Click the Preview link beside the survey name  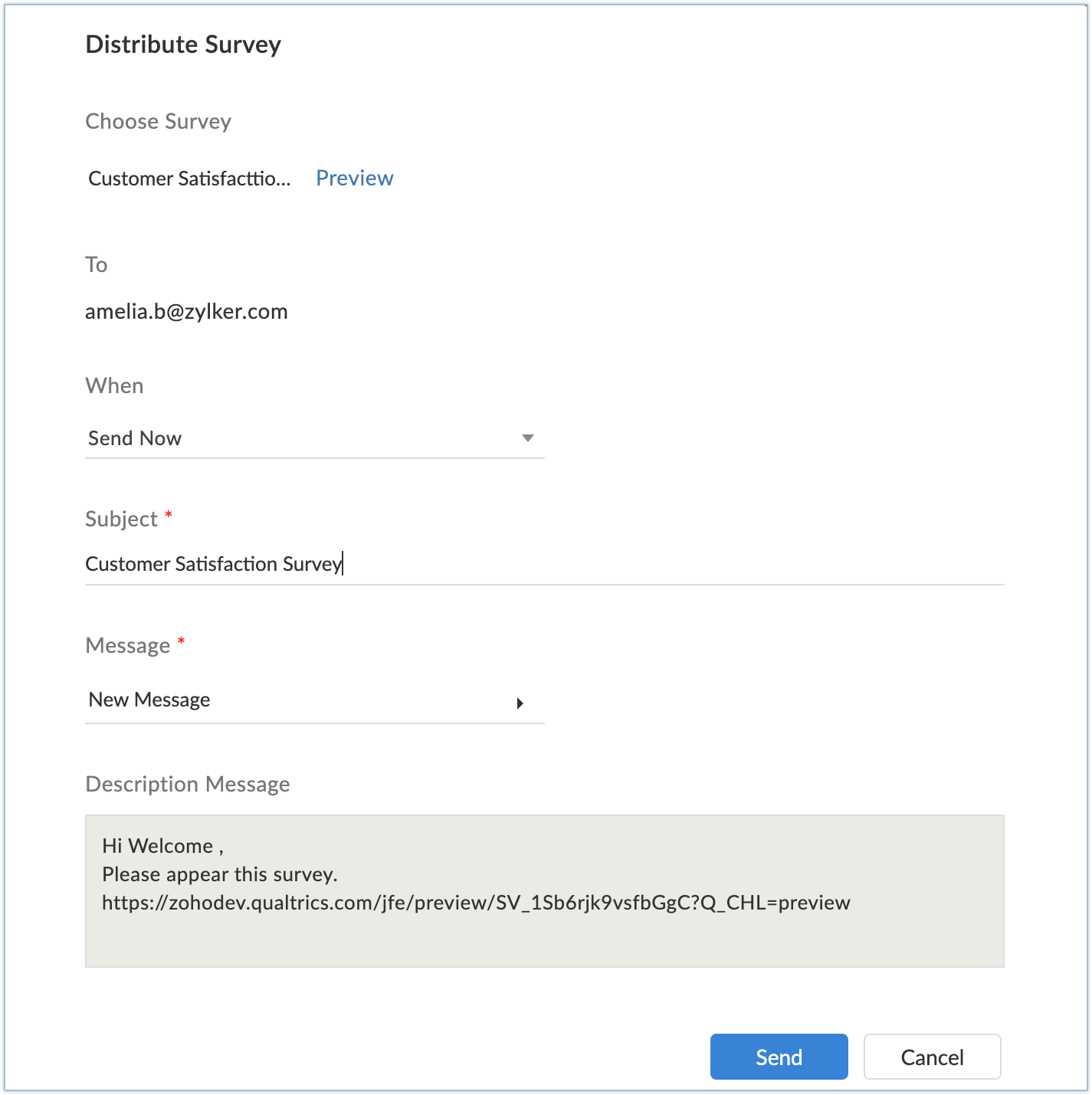354,178
